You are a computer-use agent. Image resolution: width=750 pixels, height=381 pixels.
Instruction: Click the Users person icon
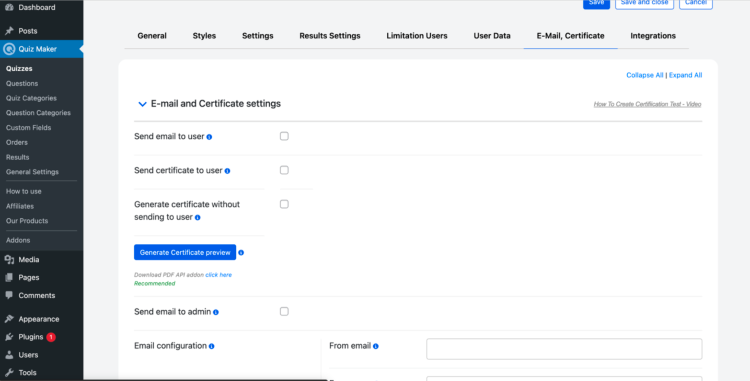point(9,355)
